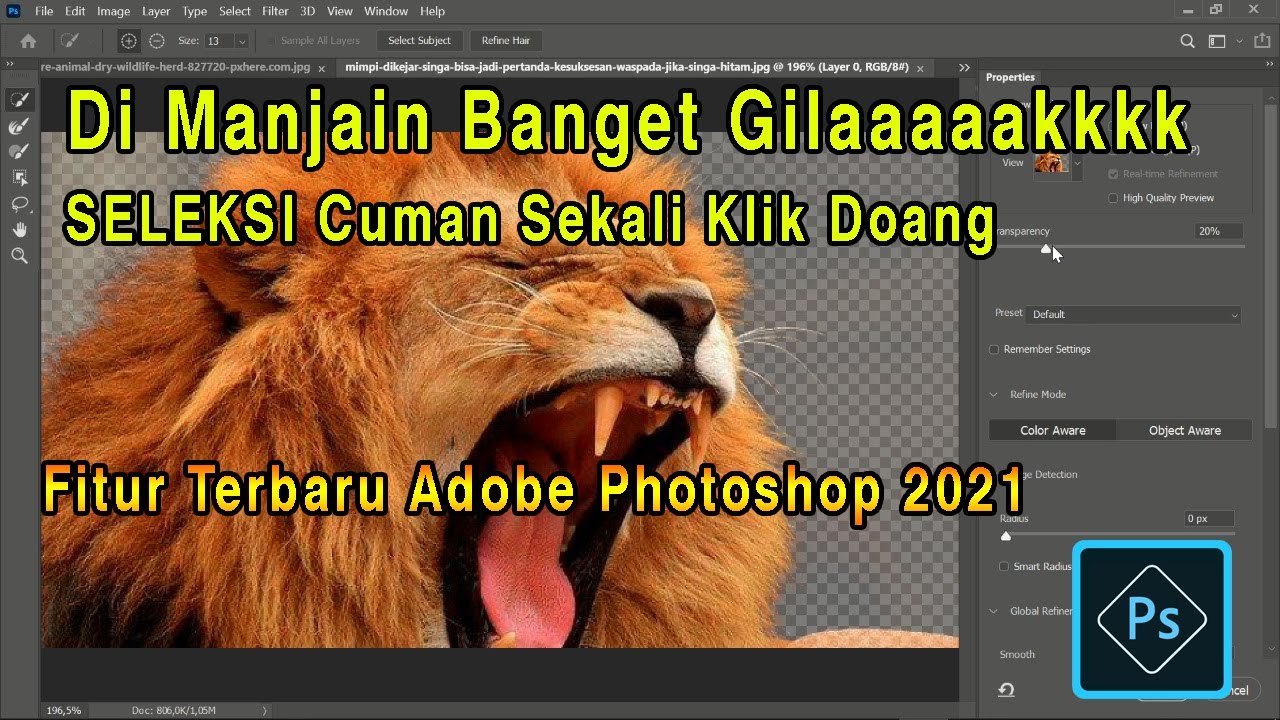Toggle Sample All Layers checkbox
The height and width of the screenshot is (720, 1280).
(271, 41)
